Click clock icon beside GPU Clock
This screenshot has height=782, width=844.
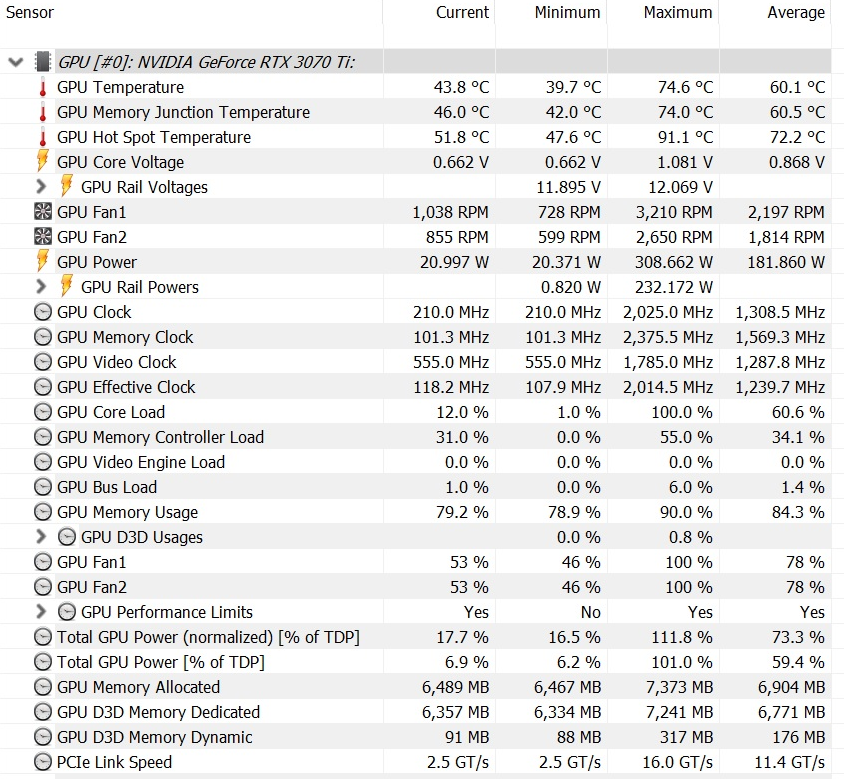(x=43, y=312)
